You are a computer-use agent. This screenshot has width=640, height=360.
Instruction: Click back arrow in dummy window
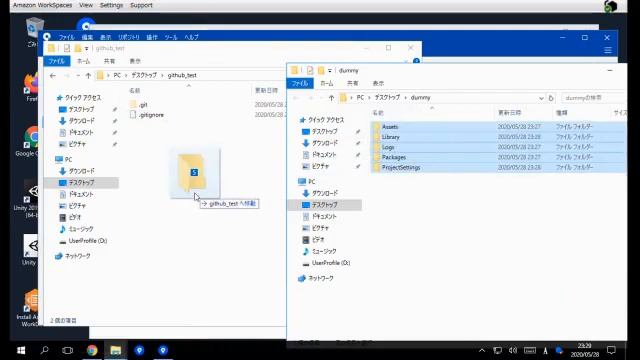click(x=296, y=98)
